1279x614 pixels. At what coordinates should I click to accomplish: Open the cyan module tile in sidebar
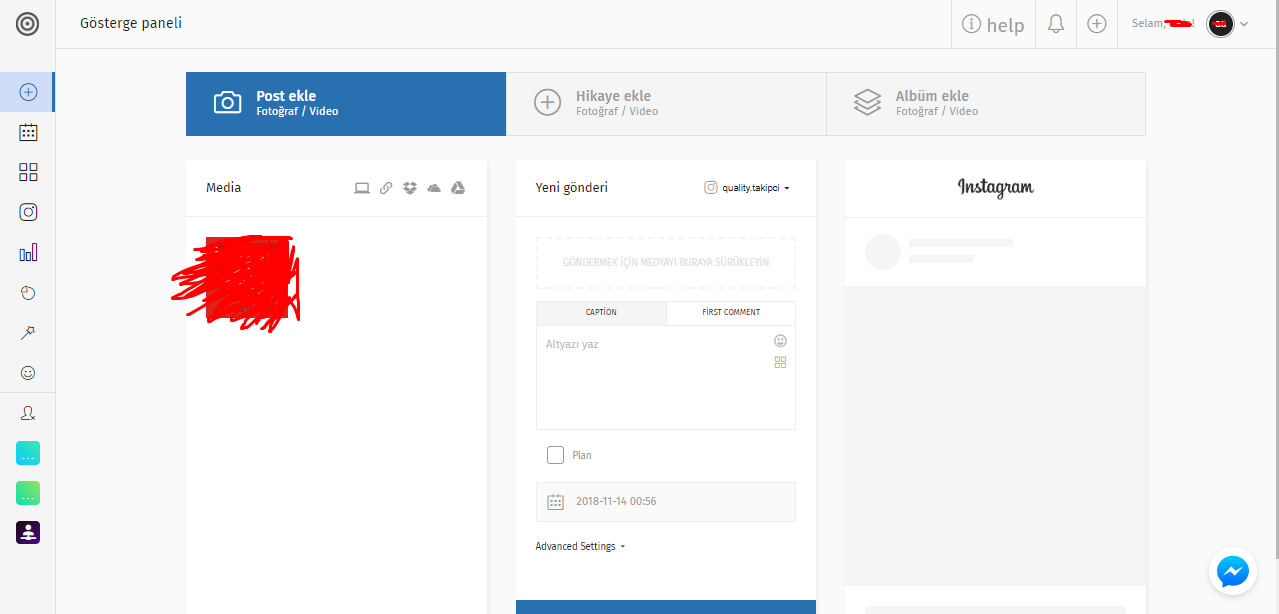click(28, 453)
